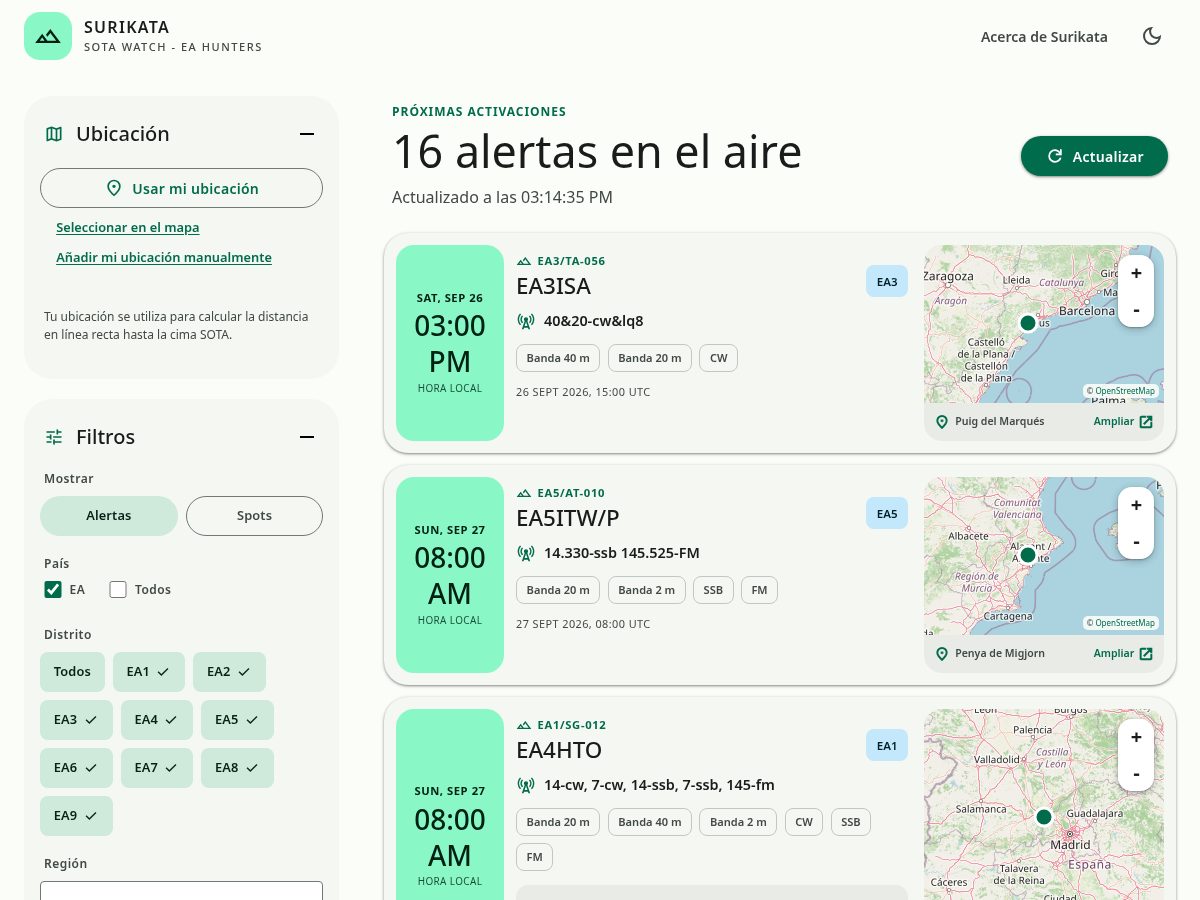Screen dimensions: 1200x900
Task: Zoom out on the EA4HTO alert map
Action: [x=1136, y=773]
